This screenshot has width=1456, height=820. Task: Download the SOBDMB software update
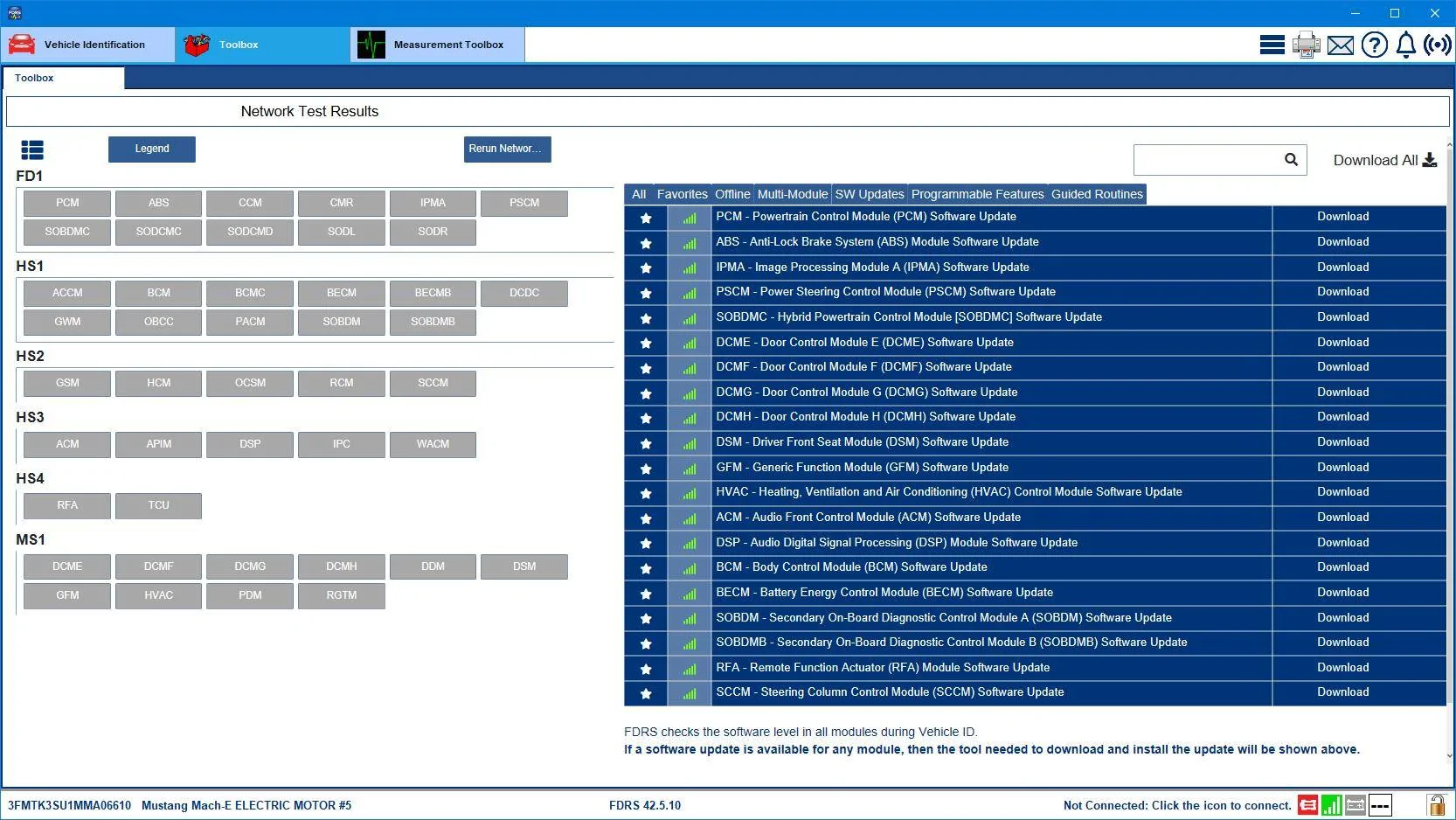pyautogui.click(x=1342, y=643)
